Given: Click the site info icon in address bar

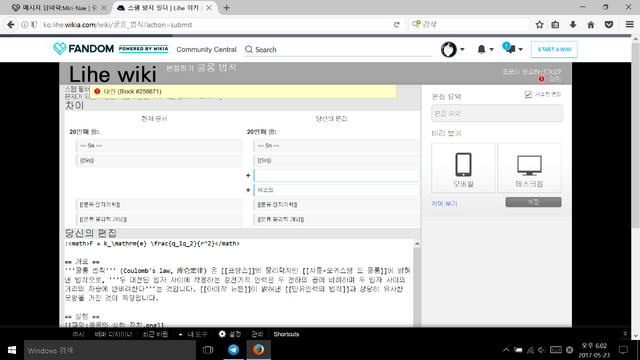Looking at the screenshot, I should (x=25, y=25).
